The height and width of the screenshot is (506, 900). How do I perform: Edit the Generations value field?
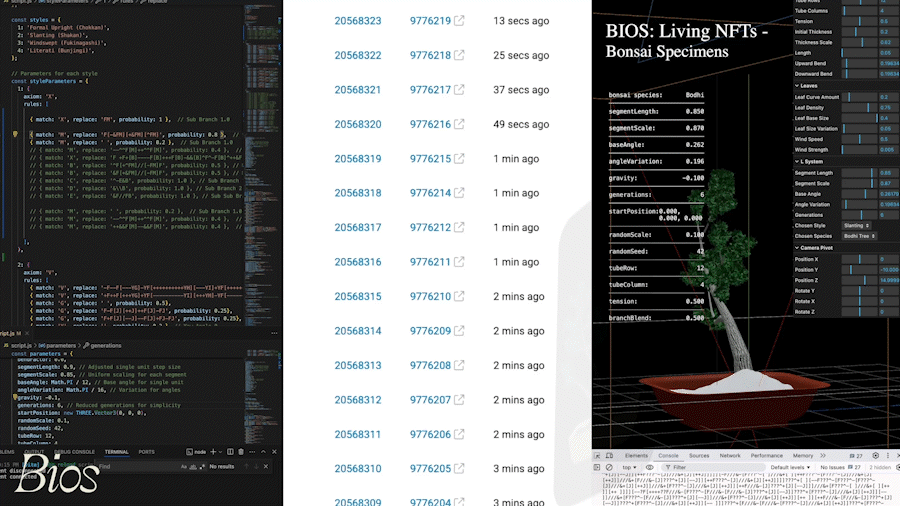click(x=889, y=215)
